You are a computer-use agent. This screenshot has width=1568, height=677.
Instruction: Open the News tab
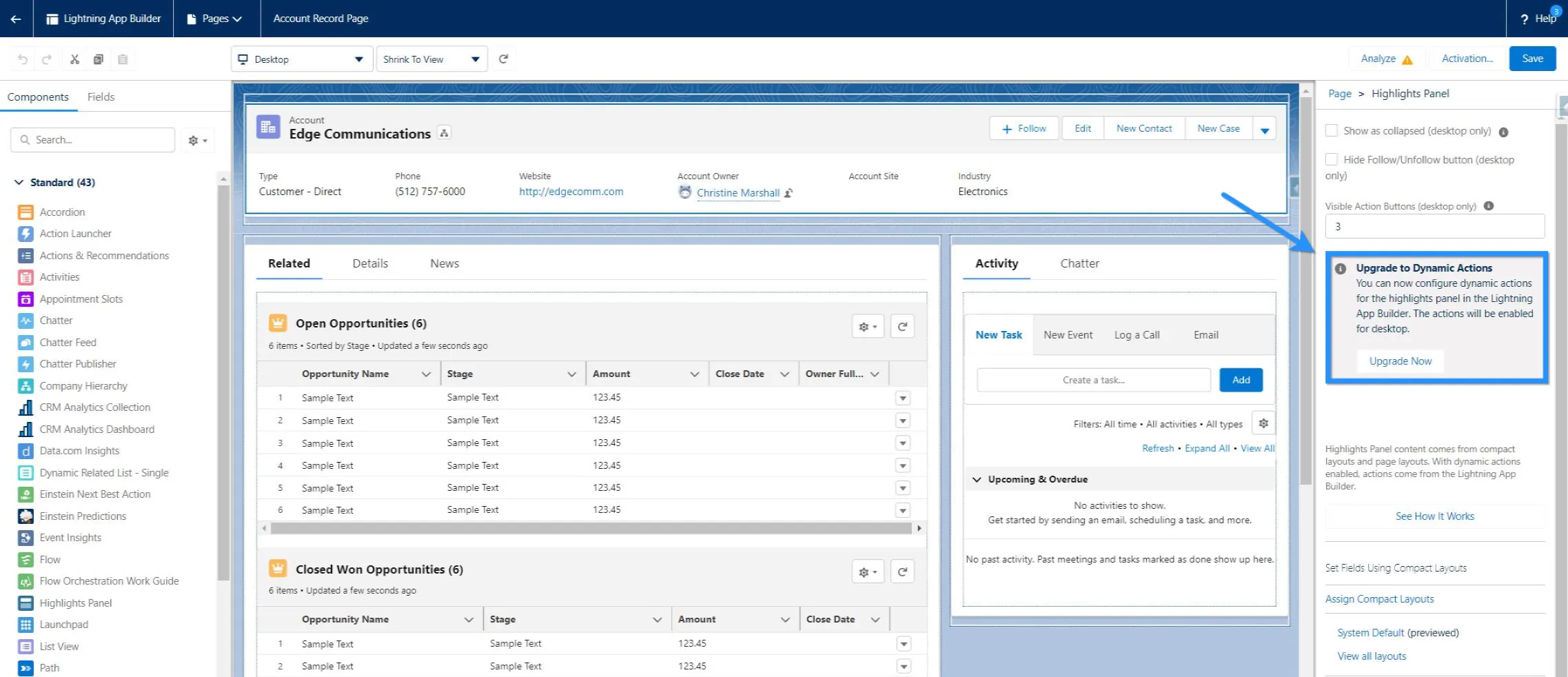coord(445,263)
